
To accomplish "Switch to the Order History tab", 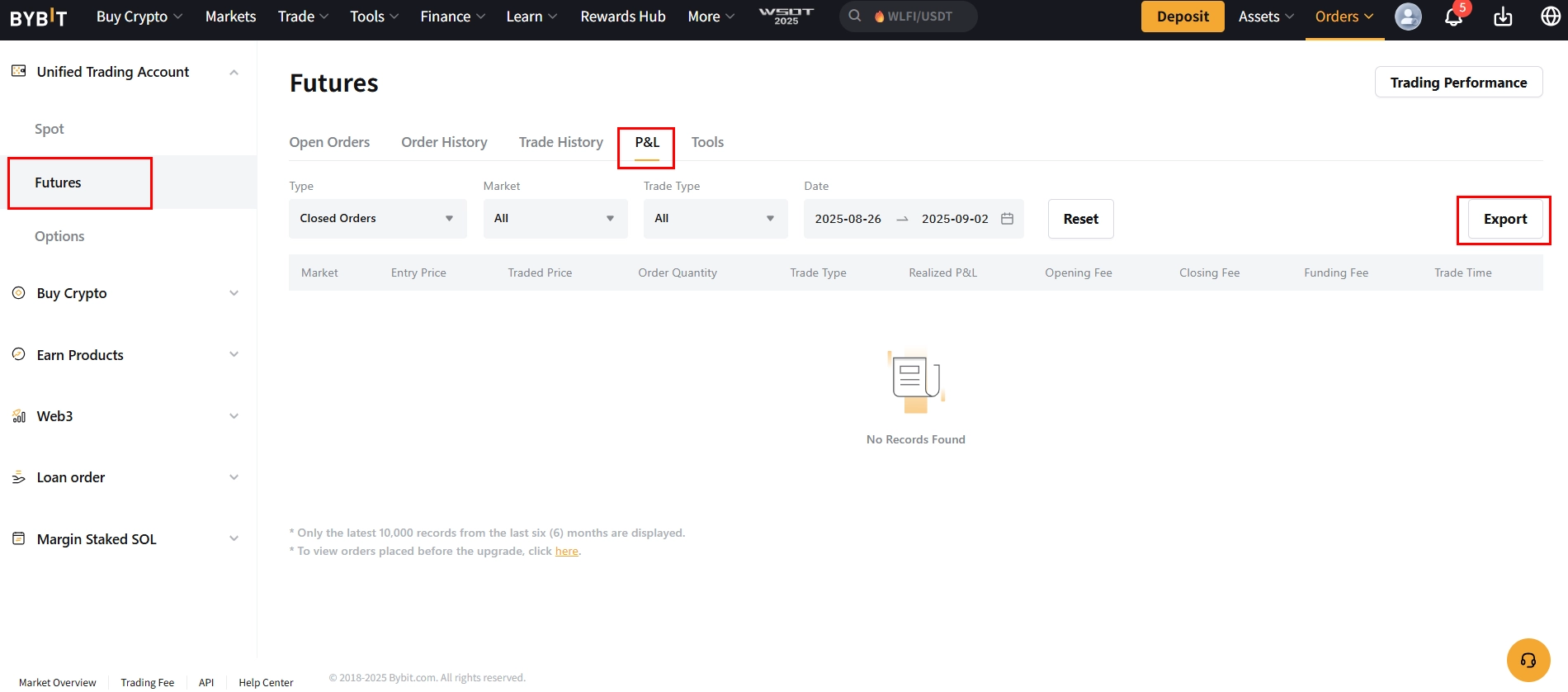I will pyautogui.click(x=444, y=142).
